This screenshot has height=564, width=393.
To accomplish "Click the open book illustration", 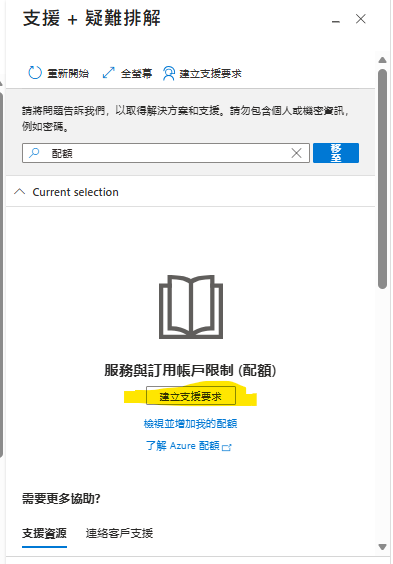I will pos(191,307).
